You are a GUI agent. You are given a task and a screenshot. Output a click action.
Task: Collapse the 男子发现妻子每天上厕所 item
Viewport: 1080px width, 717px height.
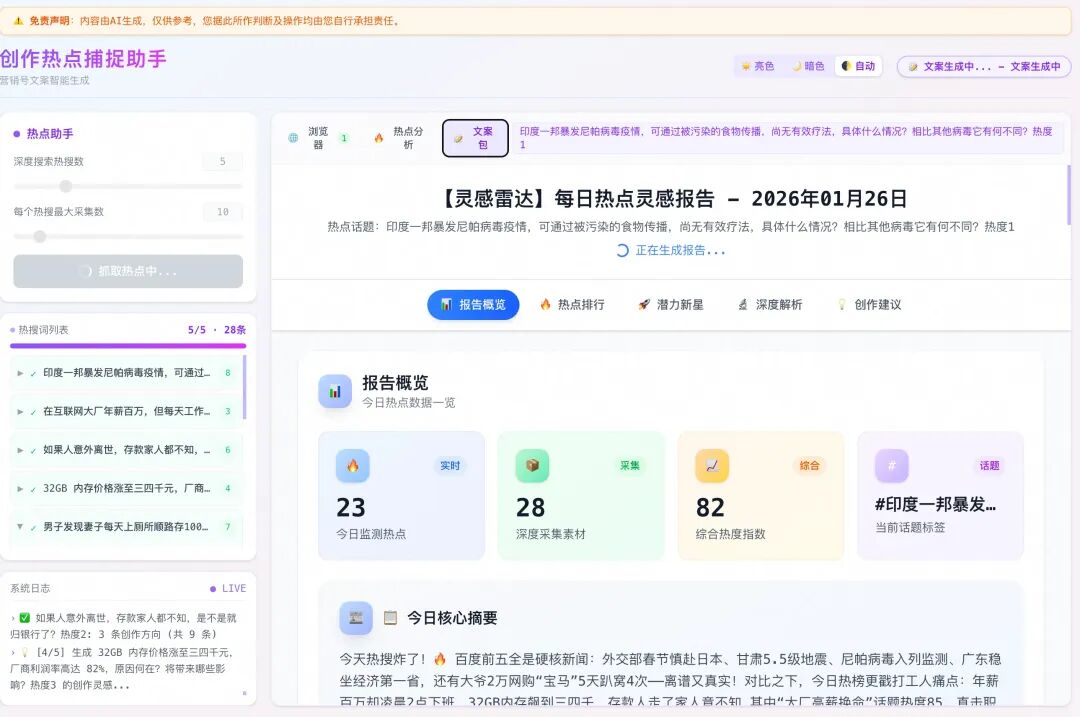(x=20, y=524)
